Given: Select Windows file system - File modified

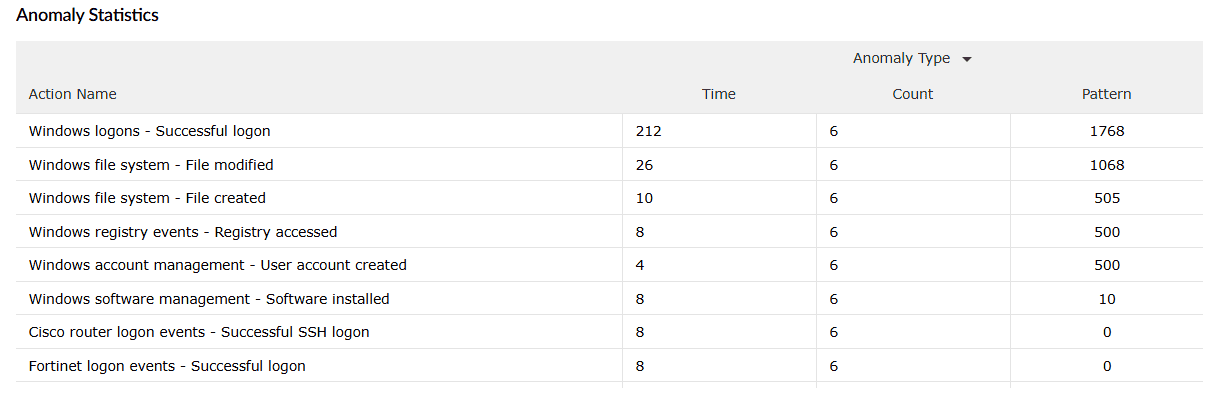Looking at the screenshot, I should coord(151,165).
